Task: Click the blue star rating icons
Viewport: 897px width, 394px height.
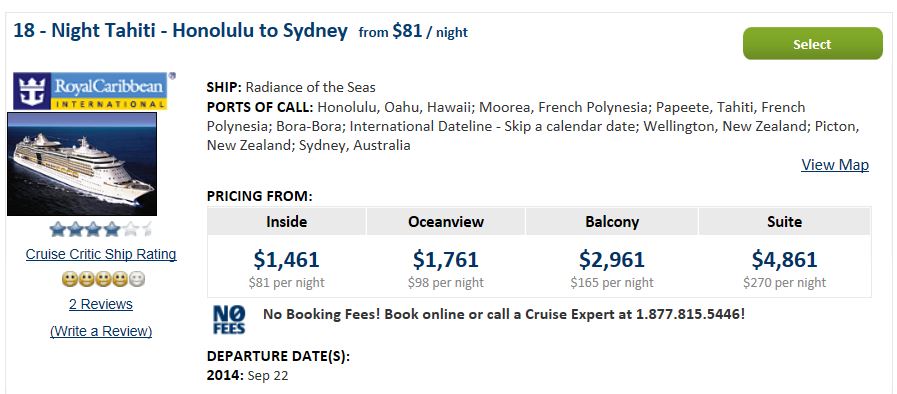Action: pyautogui.click(x=101, y=229)
